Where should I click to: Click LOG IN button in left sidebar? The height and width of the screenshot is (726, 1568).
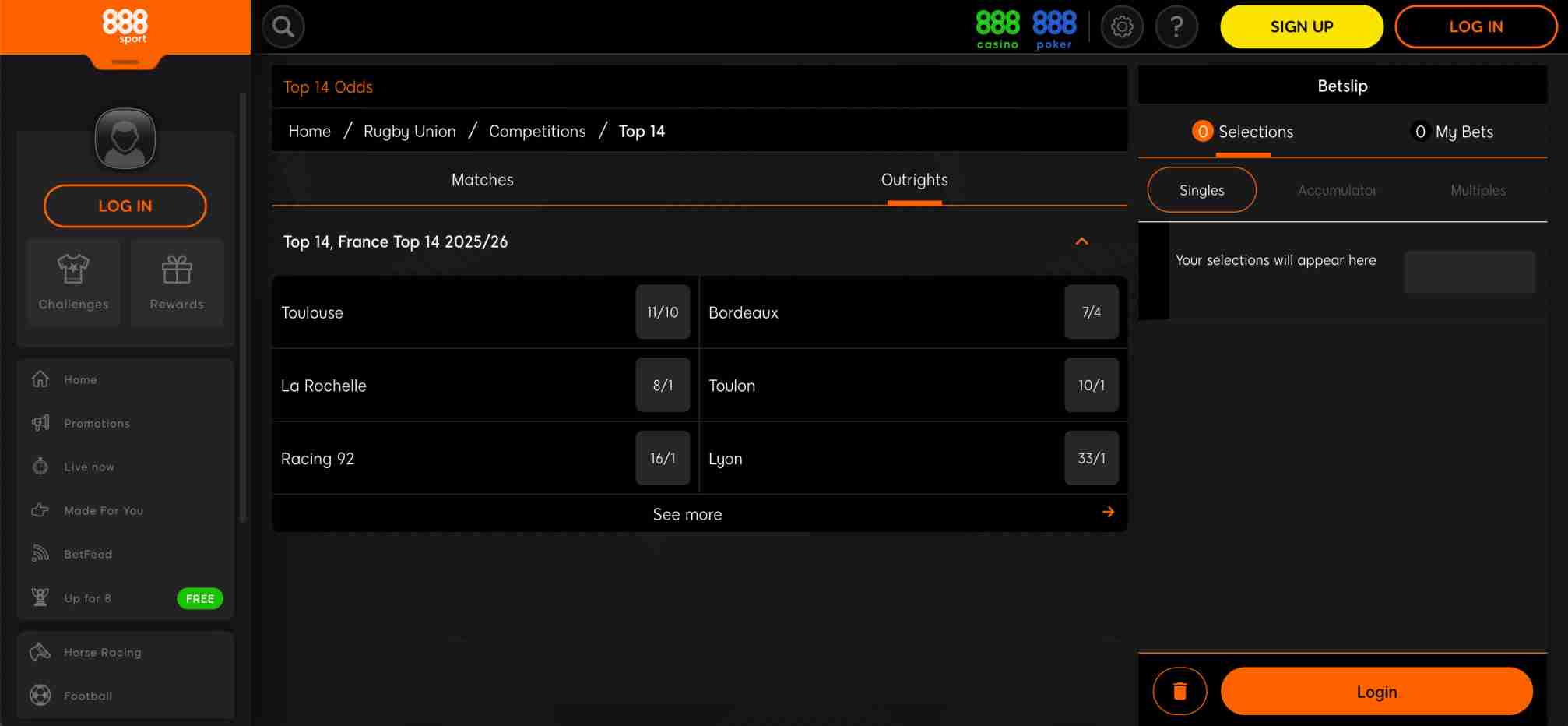(125, 206)
